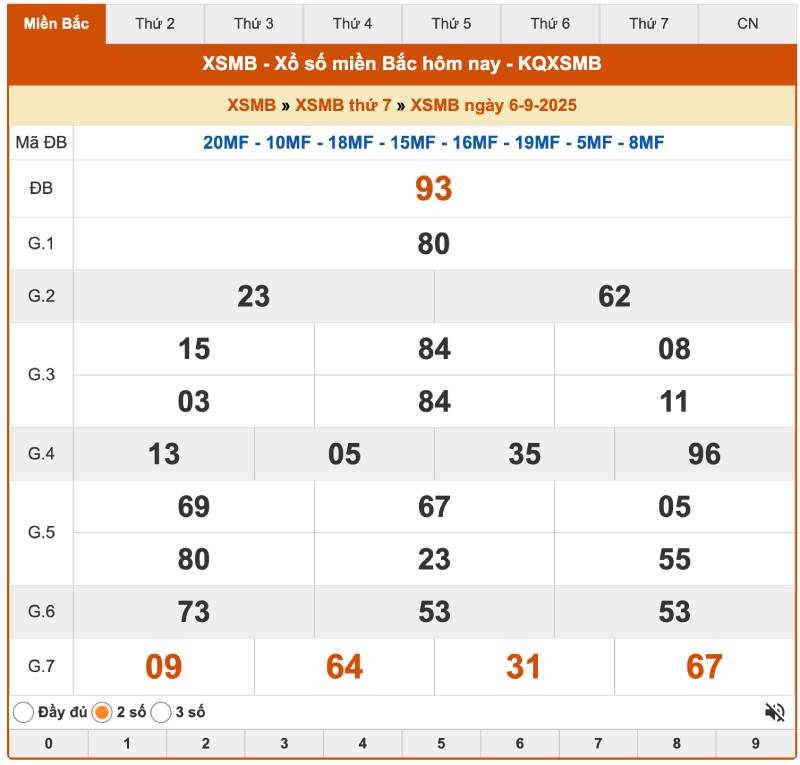Click digit 3 in the bottom number row
800x765 pixels.
284,744
